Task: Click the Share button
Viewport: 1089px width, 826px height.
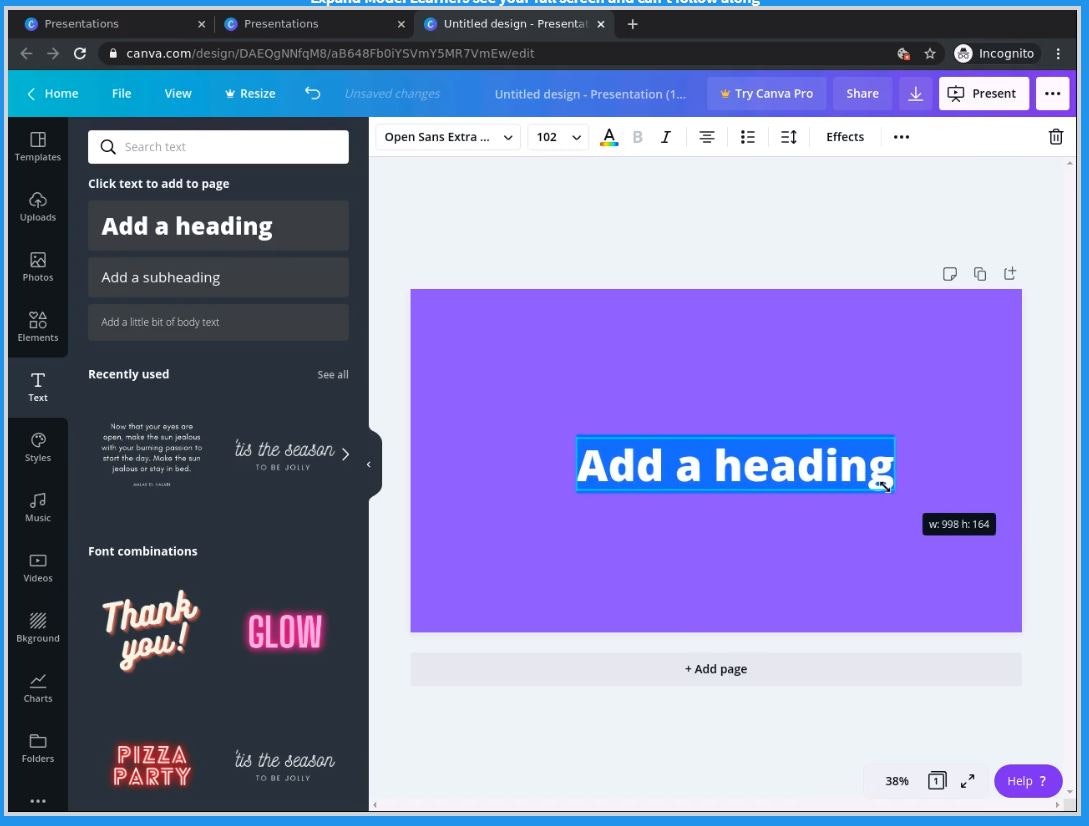Action: tap(862, 93)
